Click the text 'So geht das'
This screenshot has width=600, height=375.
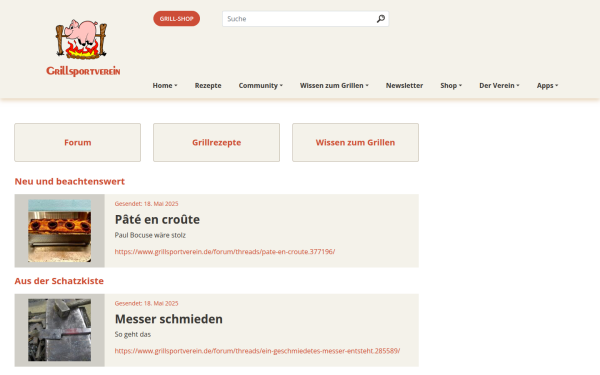133,334
